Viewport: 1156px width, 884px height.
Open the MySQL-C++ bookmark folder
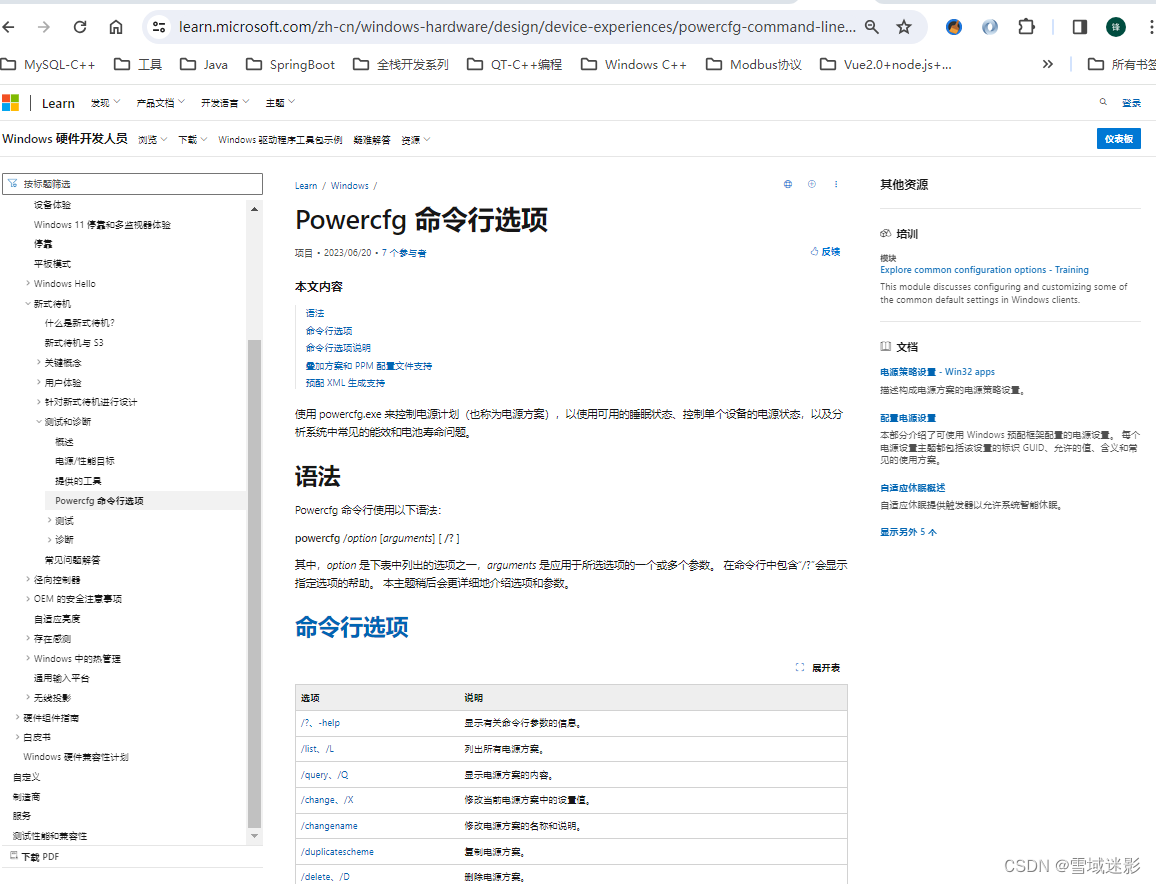point(48,65)
